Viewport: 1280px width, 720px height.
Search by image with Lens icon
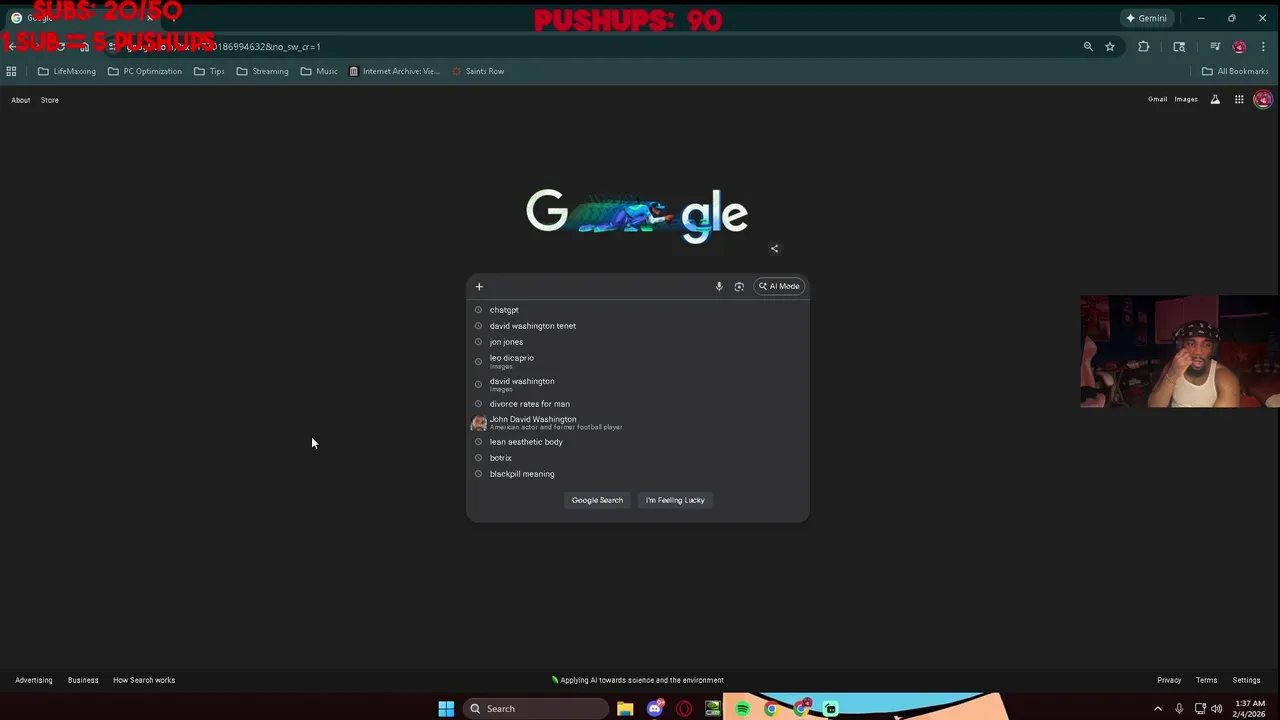point(739,287)
